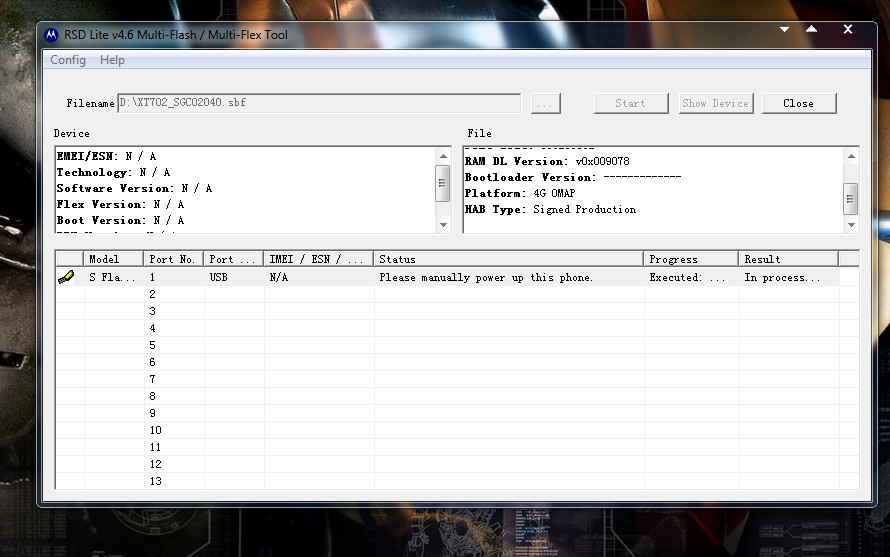Screen dimensions: 890x557
Task: Click the File panel scroll down arrow
Action: point(851,225)
